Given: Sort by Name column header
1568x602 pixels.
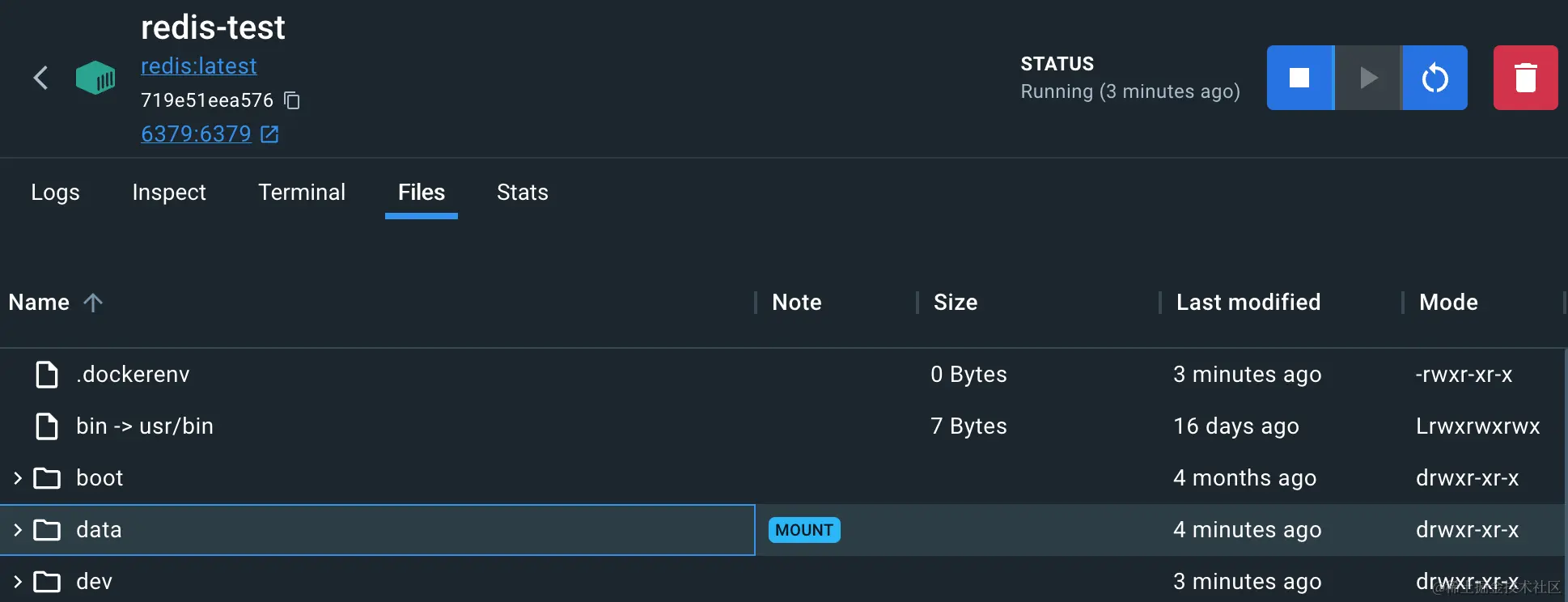Looking at the screenshot, I should (39, 302).
